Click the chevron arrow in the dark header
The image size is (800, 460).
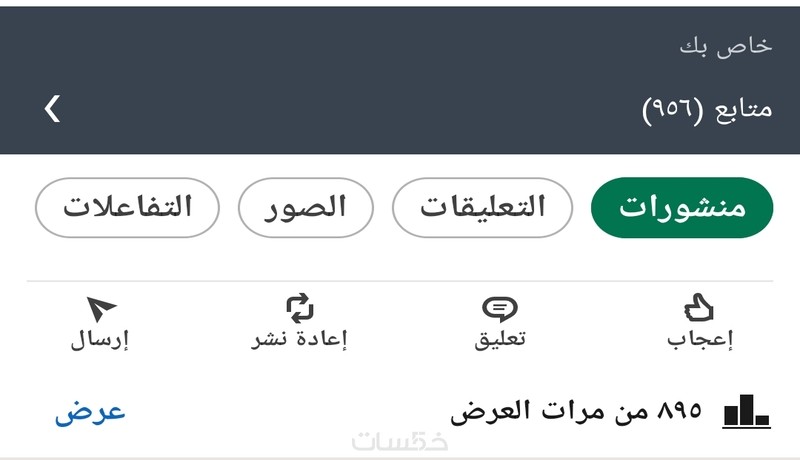click(53, 108)
